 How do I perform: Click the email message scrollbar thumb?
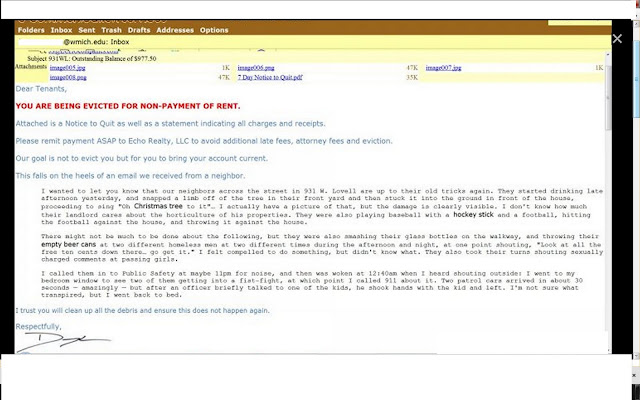coord(608,98)
